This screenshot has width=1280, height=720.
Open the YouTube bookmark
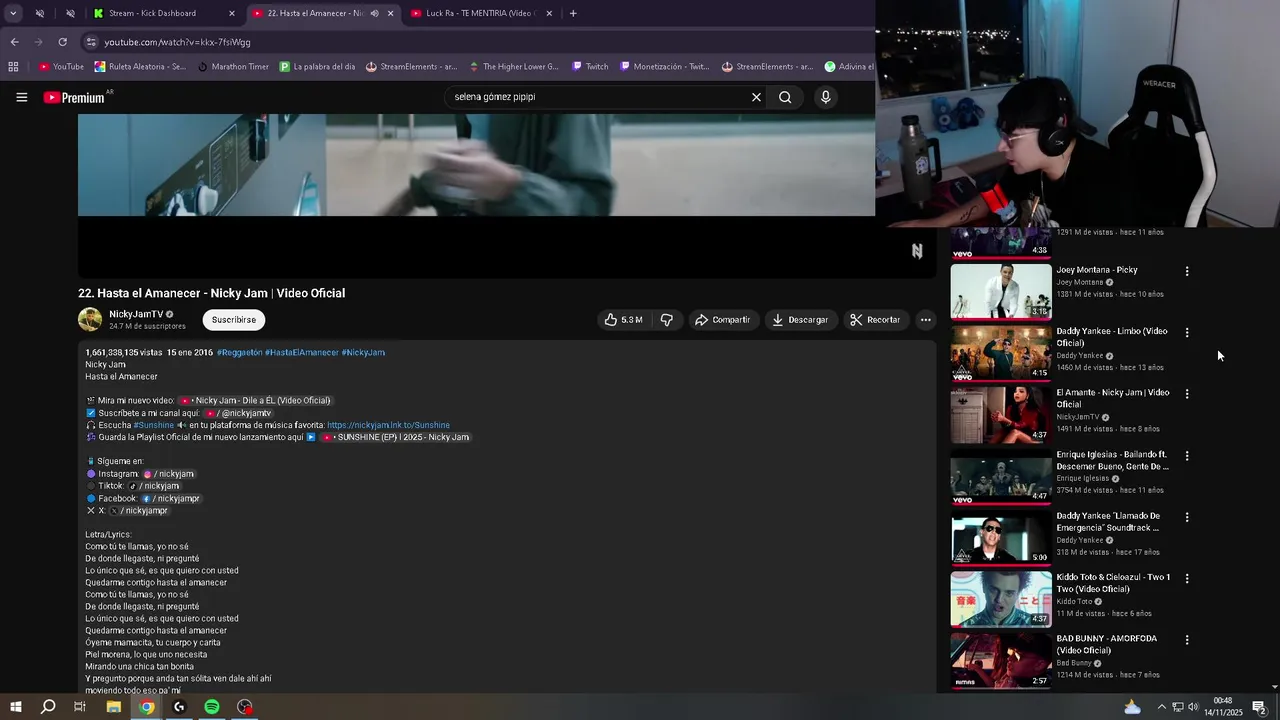point(61,67)
